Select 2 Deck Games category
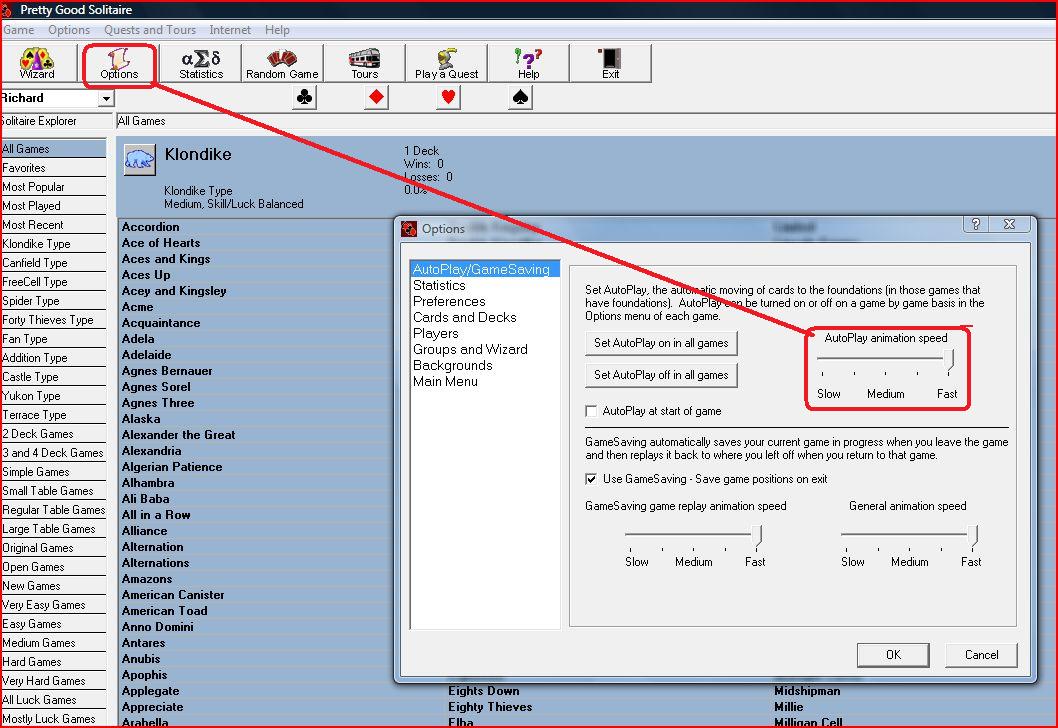 (x=53, y=434)
